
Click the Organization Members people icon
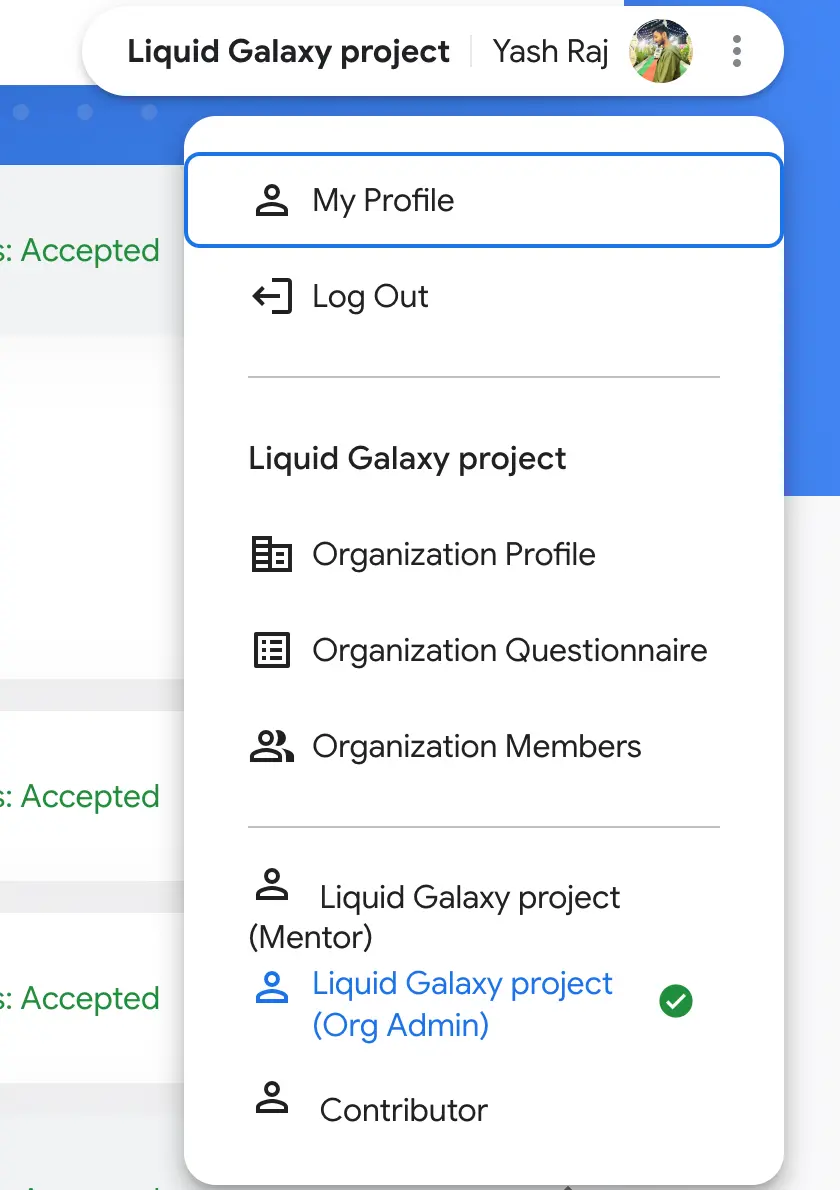(272, 746)
